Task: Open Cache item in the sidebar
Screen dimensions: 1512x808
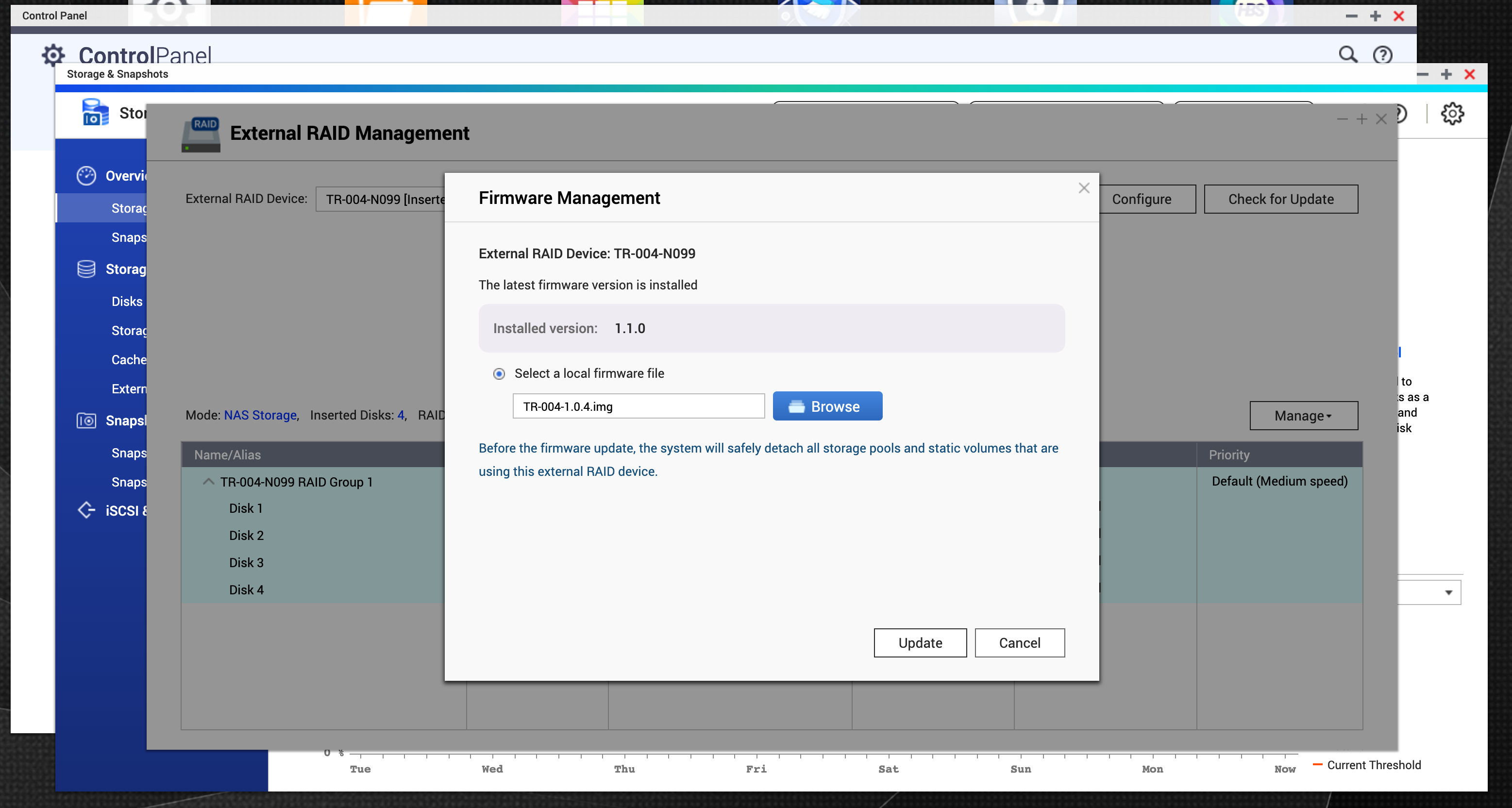Action: 129,360
